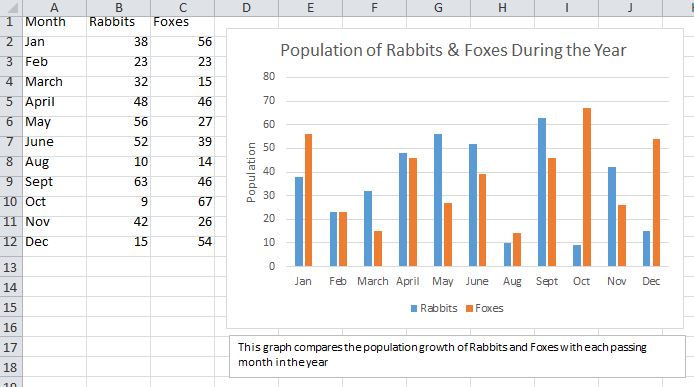Select the blue Rabbits bar for May
This screenshot has height=387, width=694.
438,200
